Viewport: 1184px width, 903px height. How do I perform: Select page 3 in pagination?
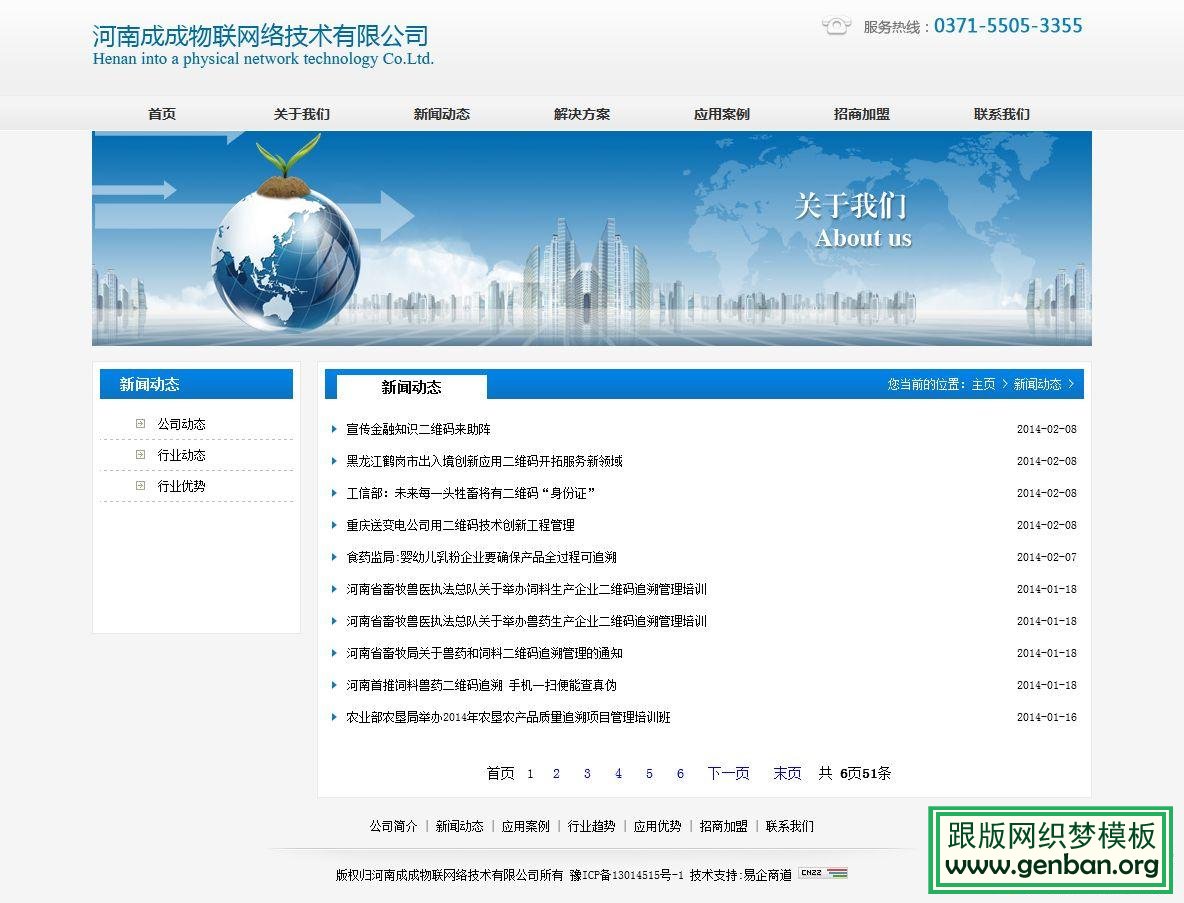pyautogui.click(x=587, y=773)
